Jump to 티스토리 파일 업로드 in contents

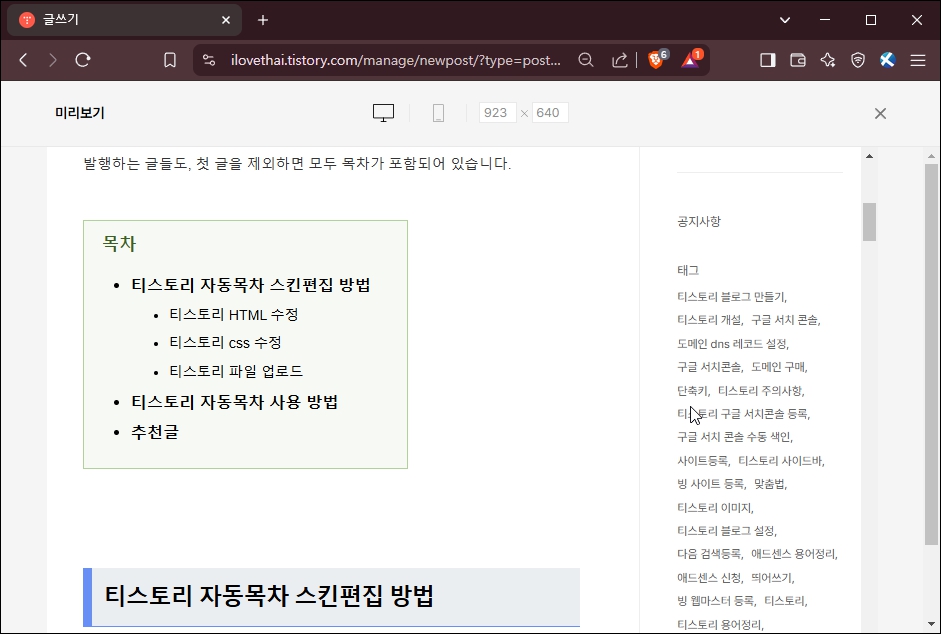236,372
